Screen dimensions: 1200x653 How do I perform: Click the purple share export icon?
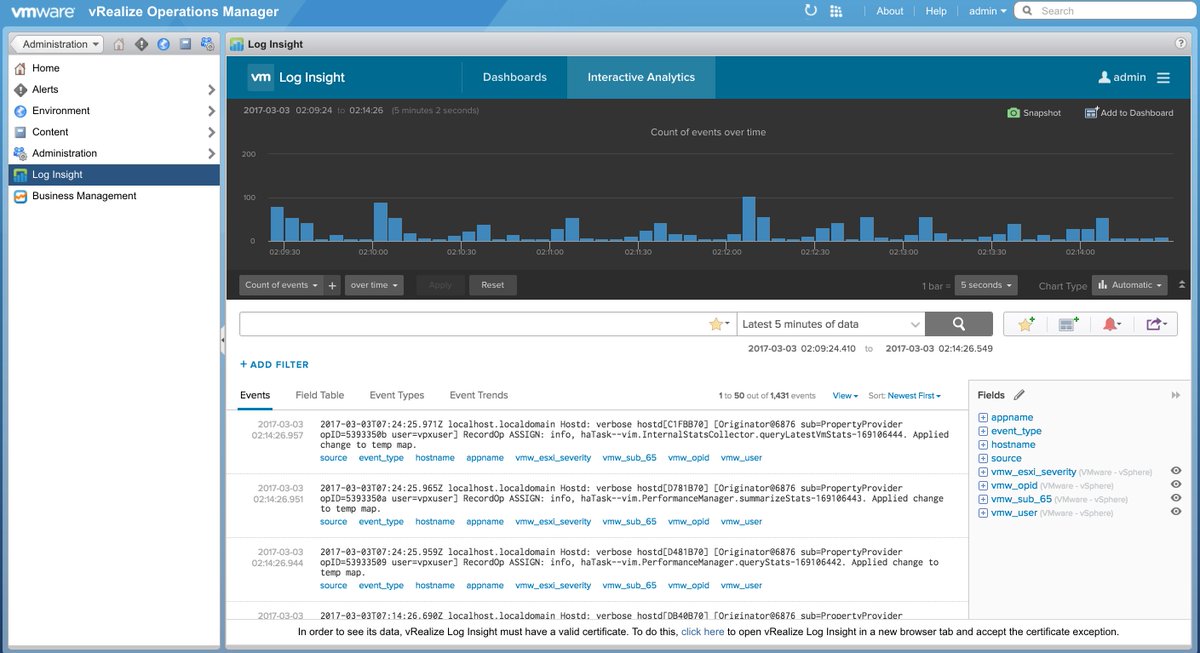click(1155, 324)
